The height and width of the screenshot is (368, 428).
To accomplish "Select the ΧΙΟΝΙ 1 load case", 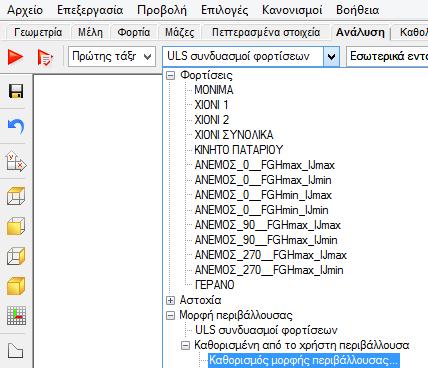I will point(211,105).
